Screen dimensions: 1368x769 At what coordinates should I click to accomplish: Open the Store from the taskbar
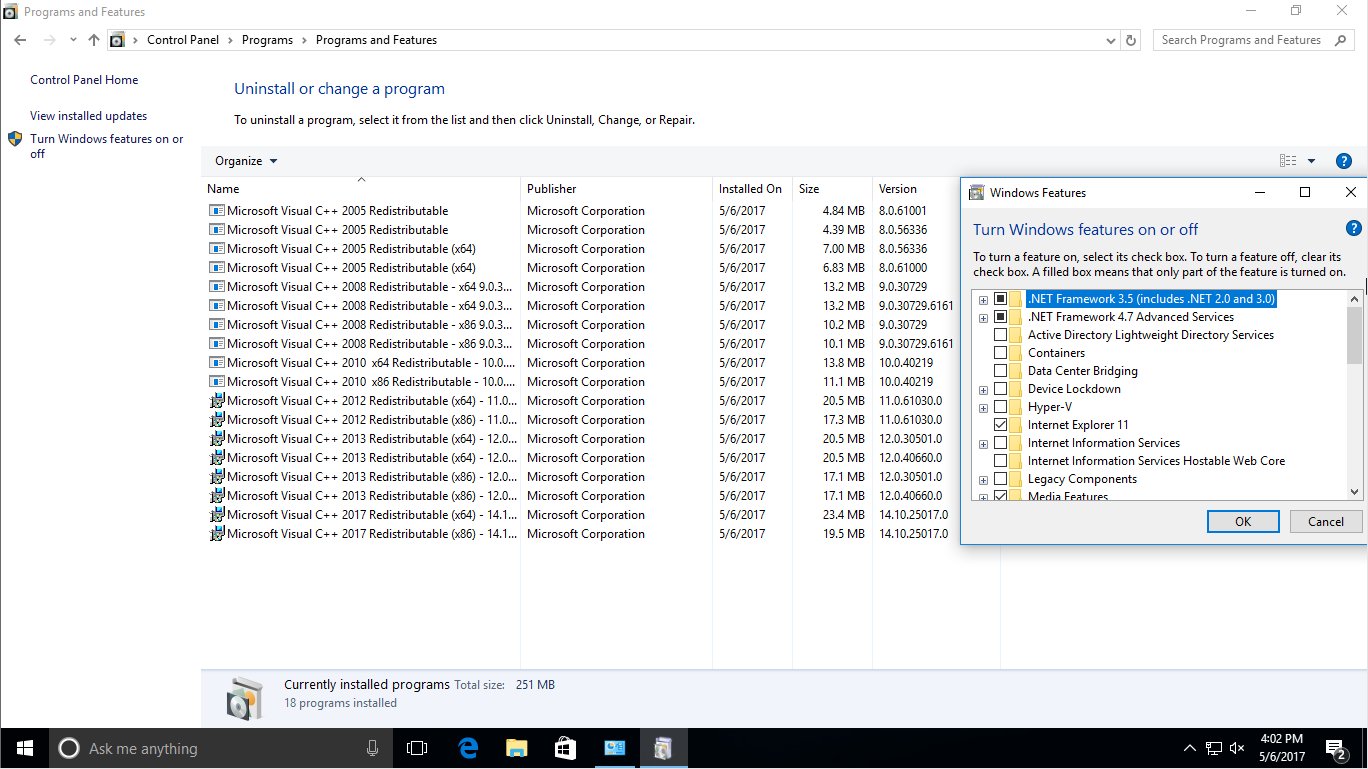click(565, 748)
